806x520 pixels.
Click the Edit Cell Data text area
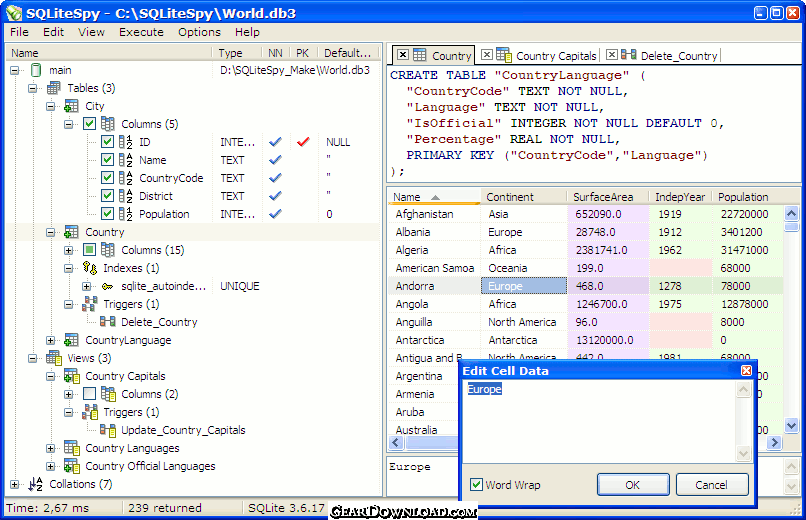coord(600,421)
